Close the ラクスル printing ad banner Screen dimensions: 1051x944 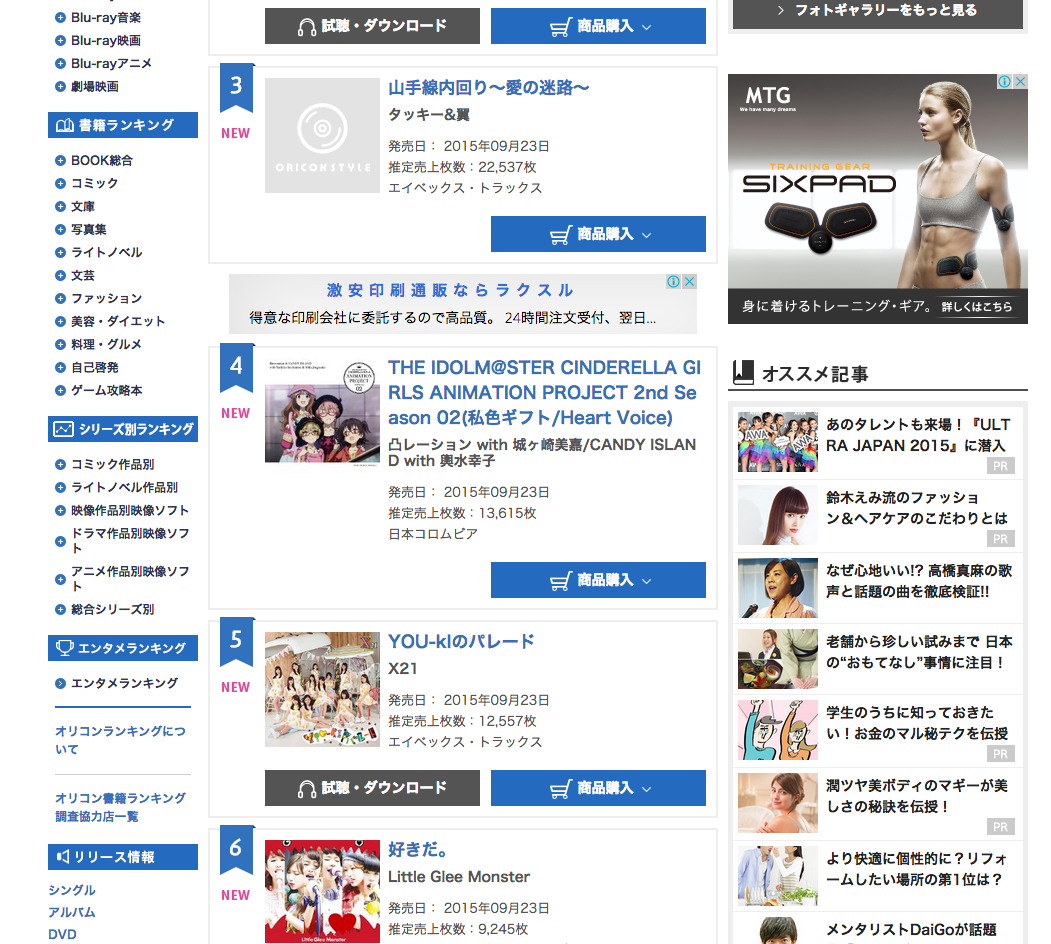point(689,282)
